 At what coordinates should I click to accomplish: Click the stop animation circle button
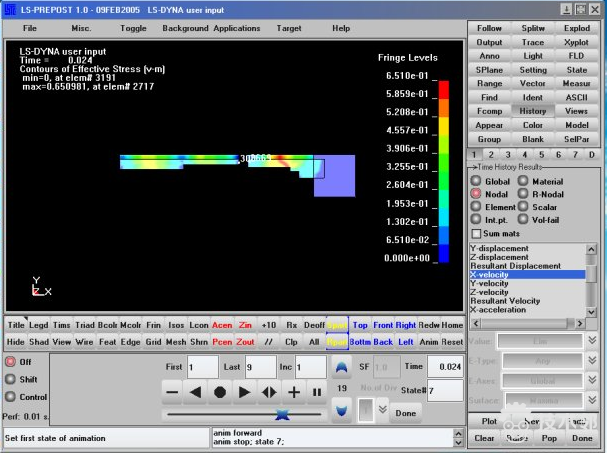point(220,392)
